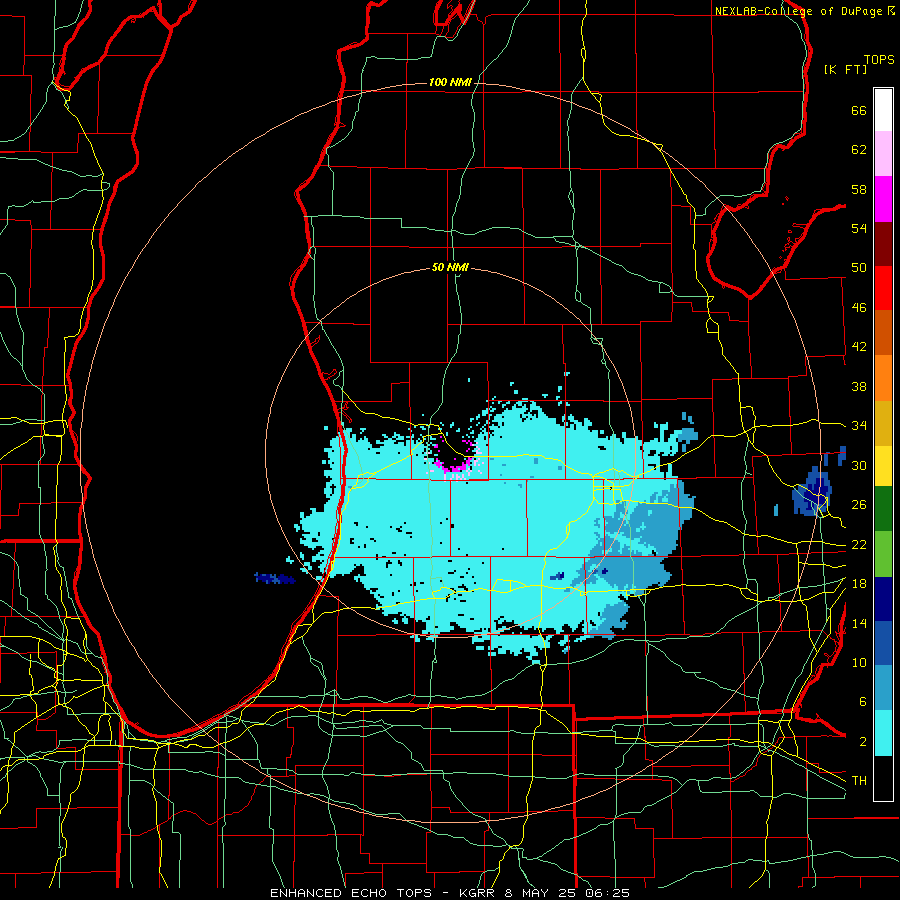Click the TOPS legend title

tap(879, 60)
